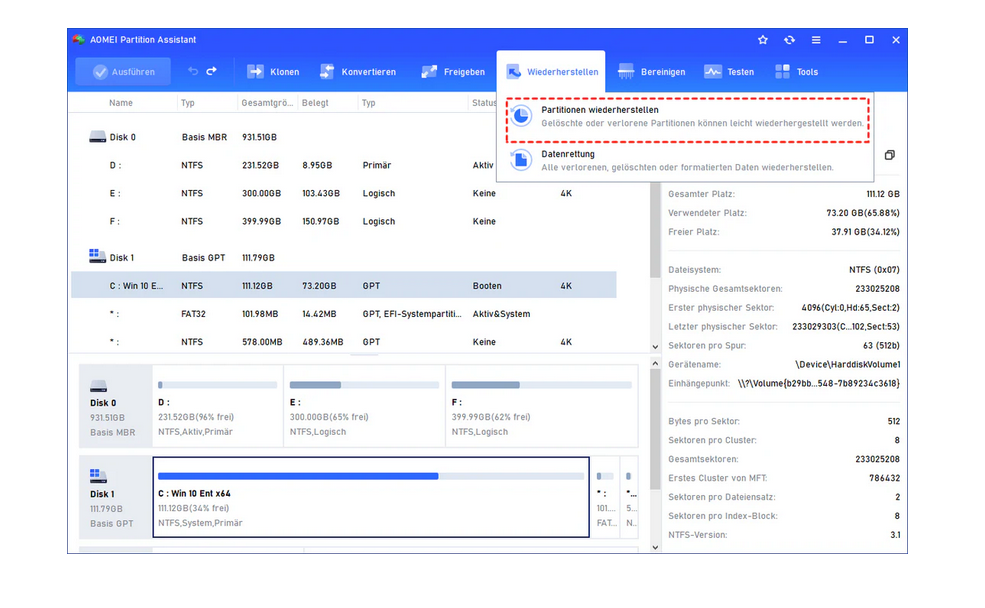Screen dimensions: 985x608
Task: Open the Freigeben toolbar menu
Action: 453,72
